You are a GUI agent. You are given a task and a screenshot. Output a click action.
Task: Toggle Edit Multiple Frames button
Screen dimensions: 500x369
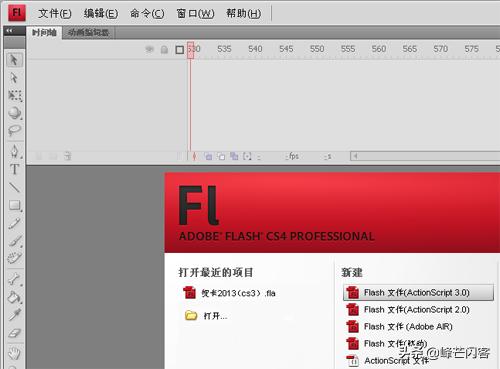click(234, 156)
